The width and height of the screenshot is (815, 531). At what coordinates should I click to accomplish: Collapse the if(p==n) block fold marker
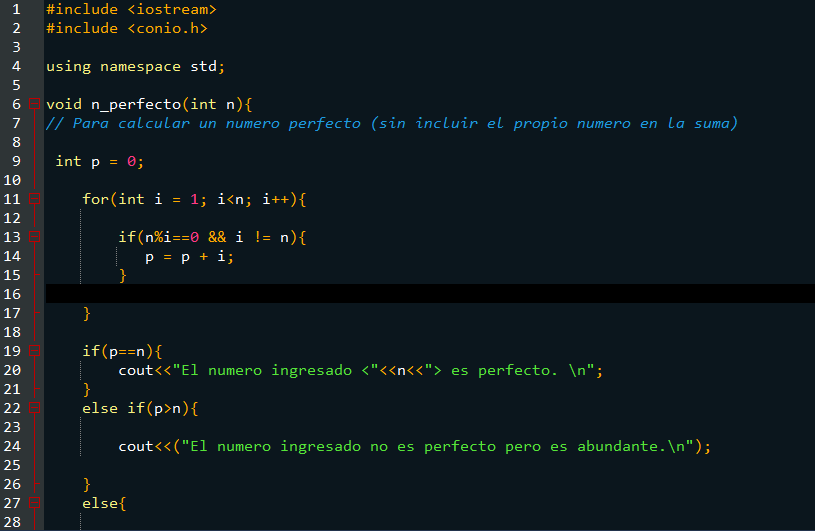[x=34, y=351]
